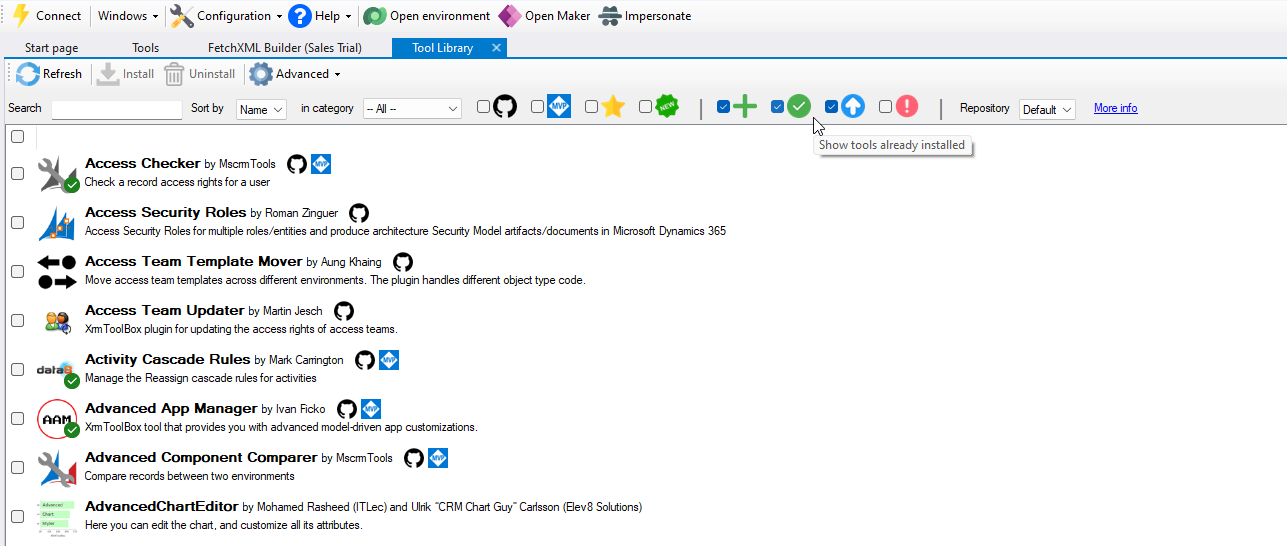1287x546 pixels.
Task: Click the Impersonate button
Action: [x=645, y=16]
